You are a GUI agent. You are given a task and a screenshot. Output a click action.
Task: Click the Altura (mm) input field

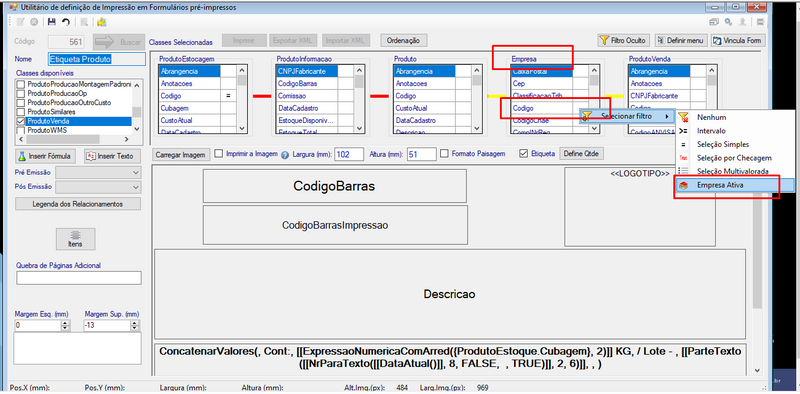pyautogui.click(x=421, y=154)
